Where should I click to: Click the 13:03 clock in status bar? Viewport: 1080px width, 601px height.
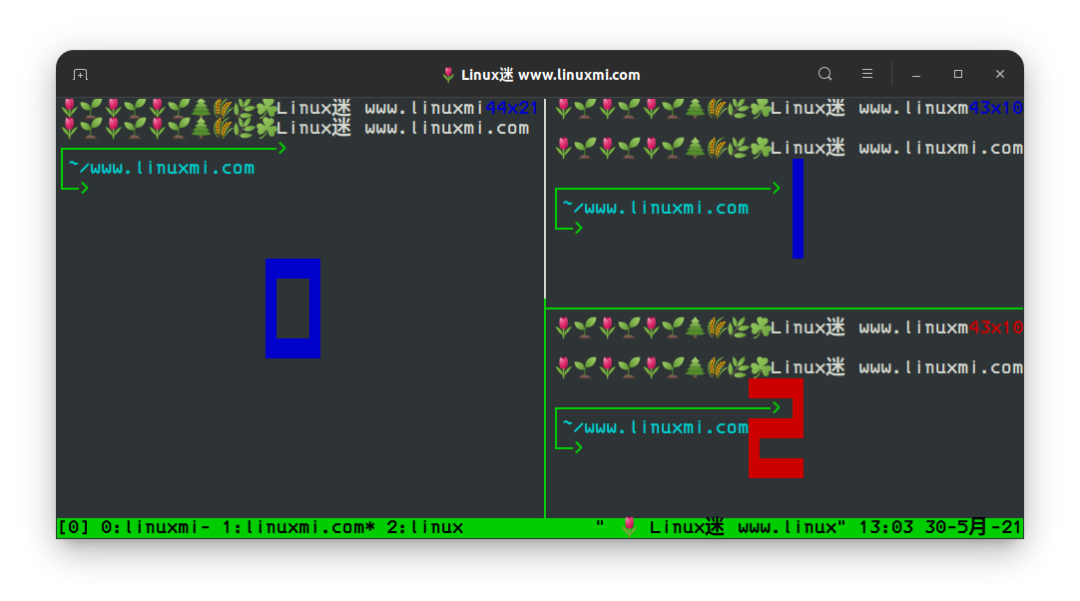tap(886, 527)
